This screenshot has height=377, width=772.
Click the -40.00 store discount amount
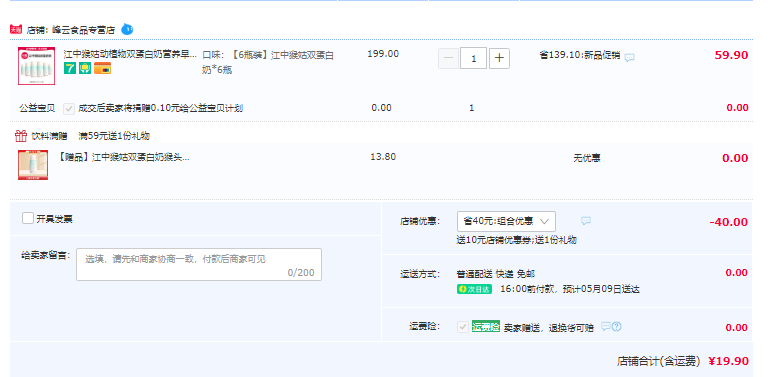point(729,222)
